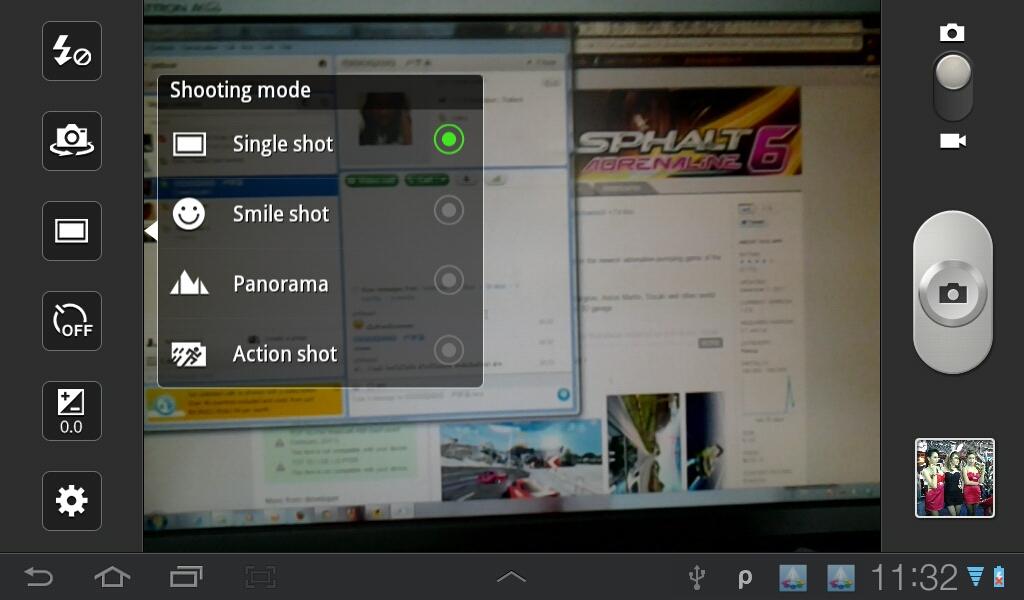Viewport: 1024px width, 600px height.
Task: Open the last photo thumbnail in gallery
Action: [954, 478]
